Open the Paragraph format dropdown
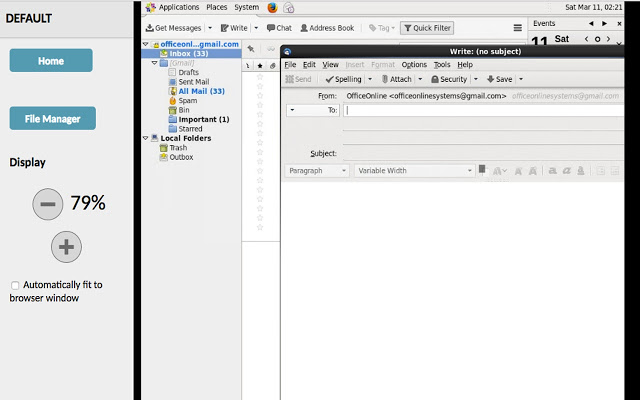The width and height of the screenshot is (640, 400). 317,171
